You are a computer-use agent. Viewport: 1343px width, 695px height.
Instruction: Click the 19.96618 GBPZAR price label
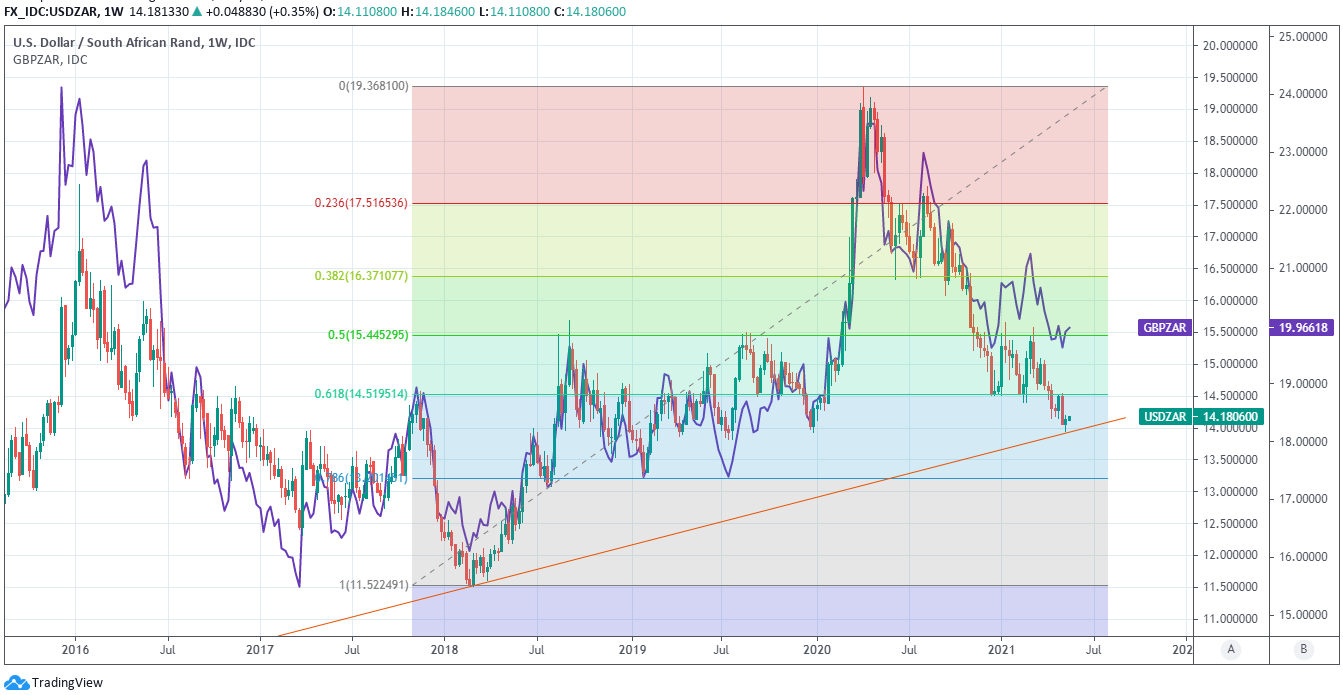[1302, 327]
